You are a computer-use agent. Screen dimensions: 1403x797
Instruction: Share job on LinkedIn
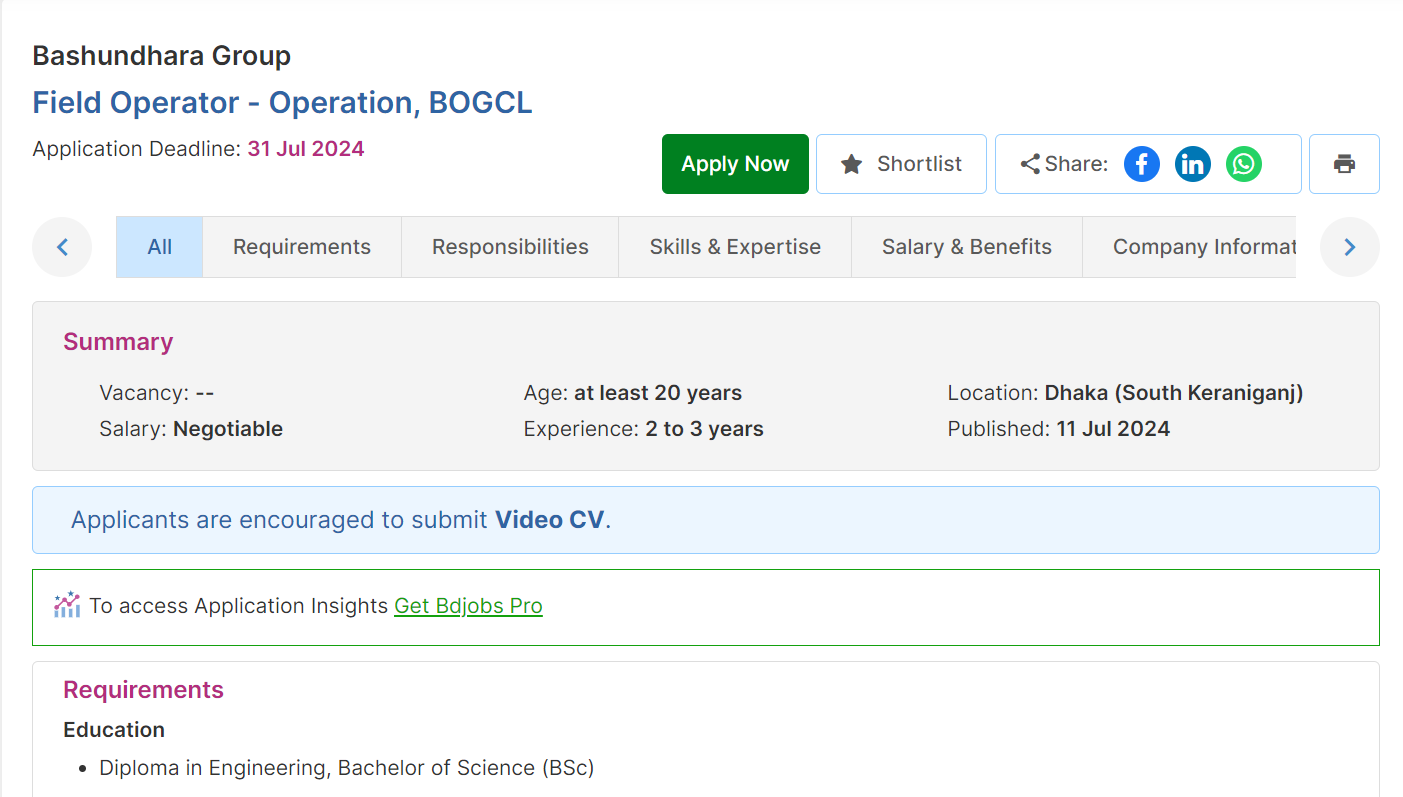1193,164
